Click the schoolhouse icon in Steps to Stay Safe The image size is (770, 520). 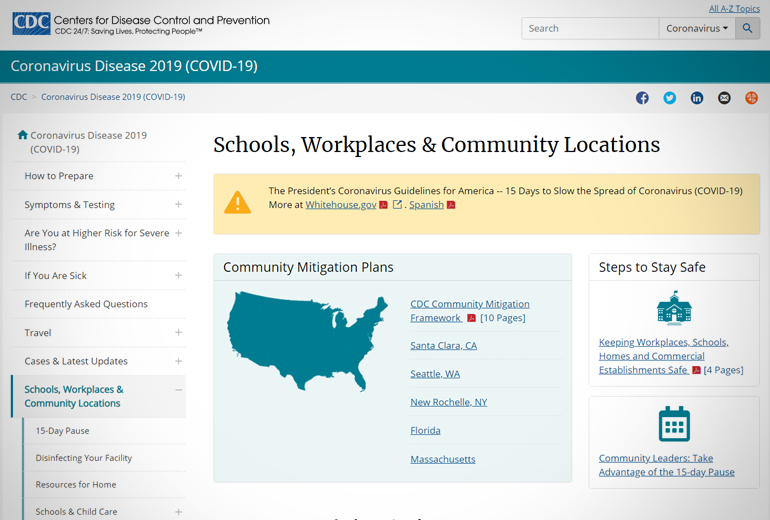pos(674,308)
